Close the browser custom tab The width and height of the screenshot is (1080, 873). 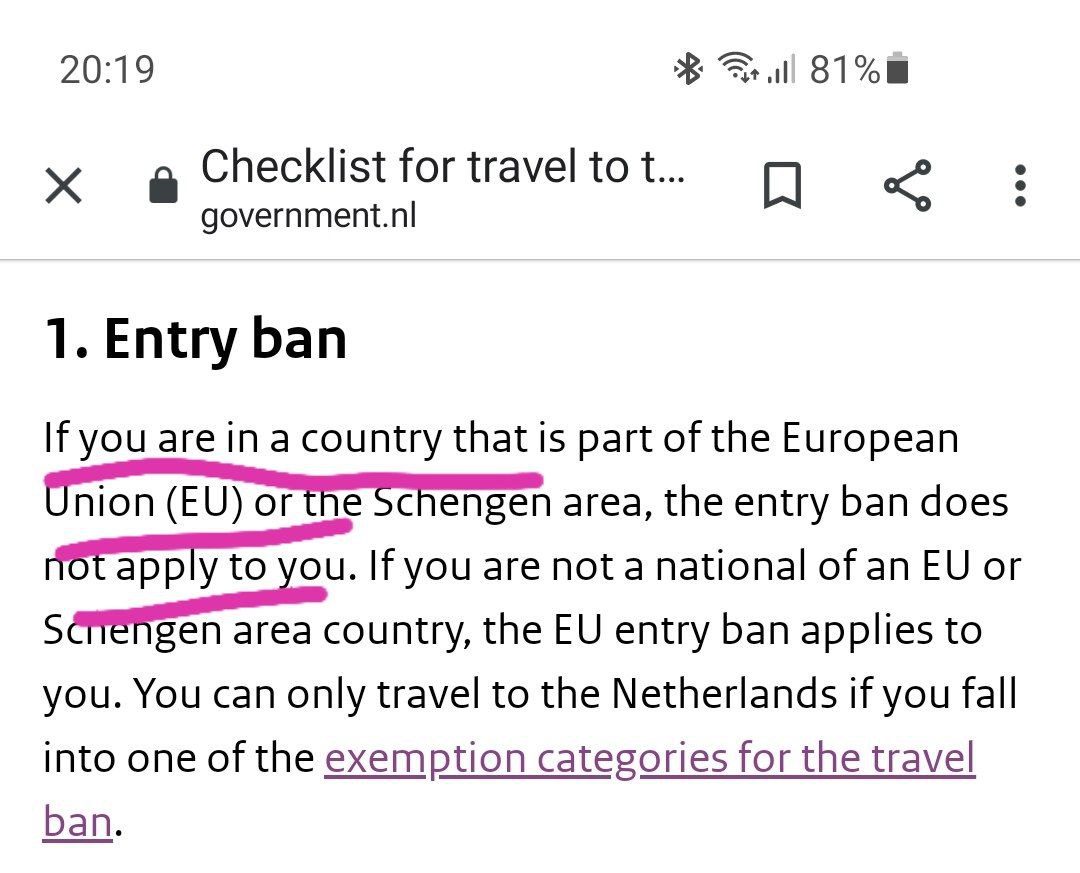(63, 185)
